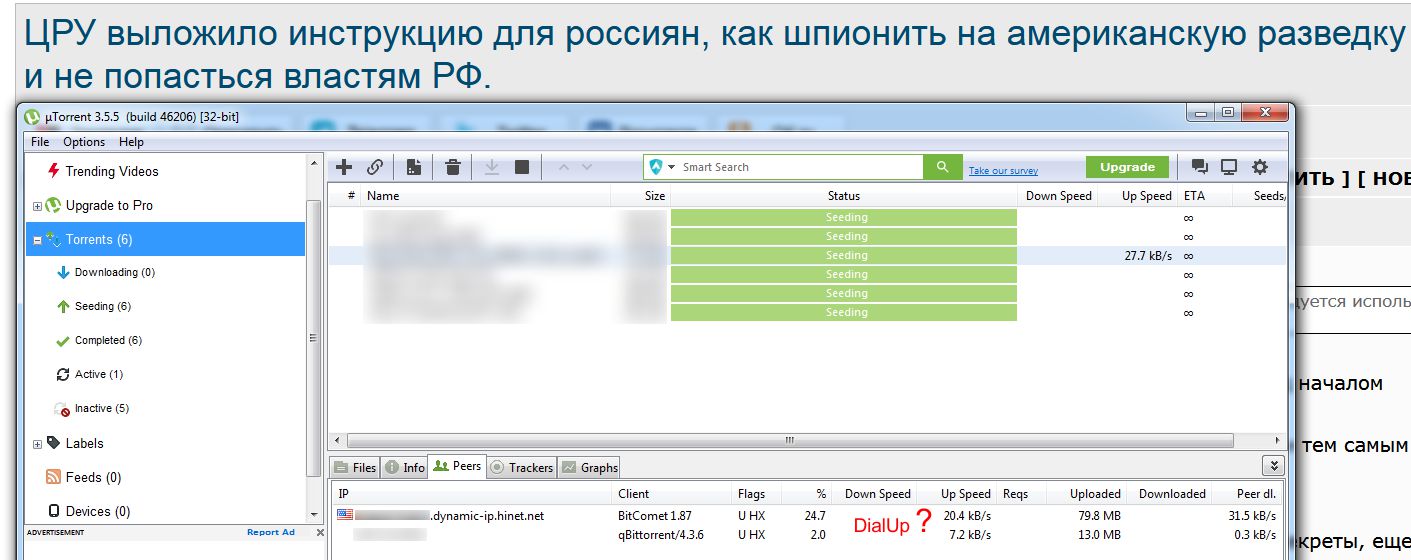1411x560 pixels.
Task: Add torrent from URL link icon
Action: tap(375, 167)
